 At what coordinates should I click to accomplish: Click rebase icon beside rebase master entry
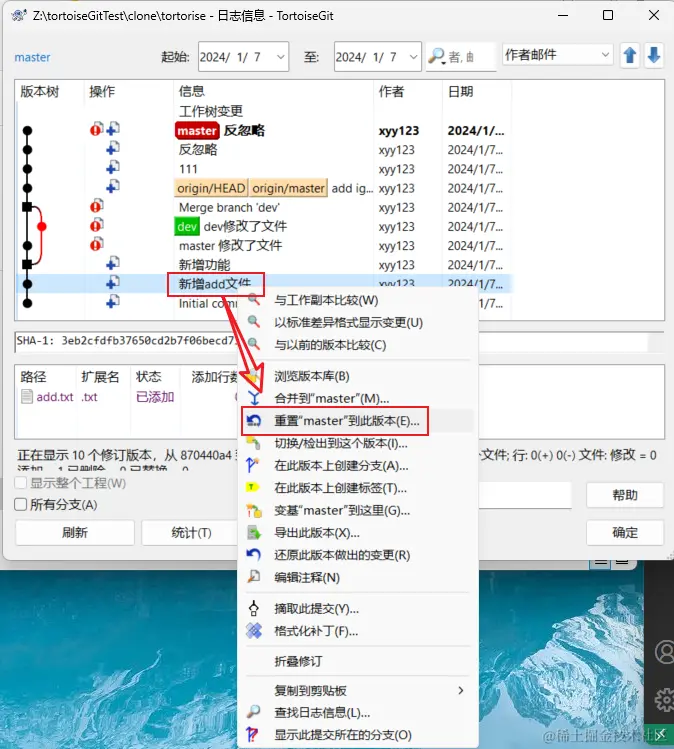[x=254, y=510]
